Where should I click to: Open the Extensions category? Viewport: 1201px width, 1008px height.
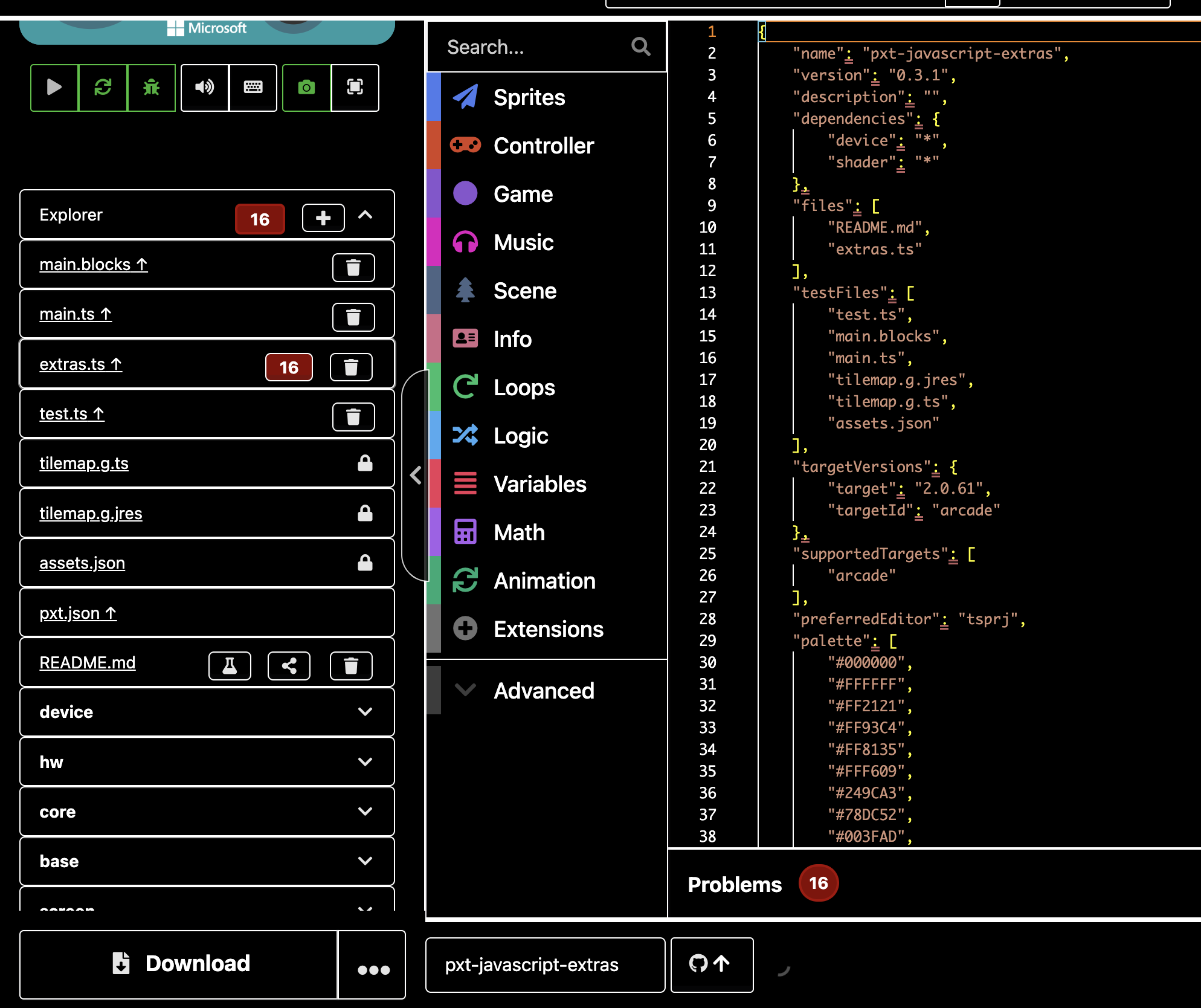[547, 629]
